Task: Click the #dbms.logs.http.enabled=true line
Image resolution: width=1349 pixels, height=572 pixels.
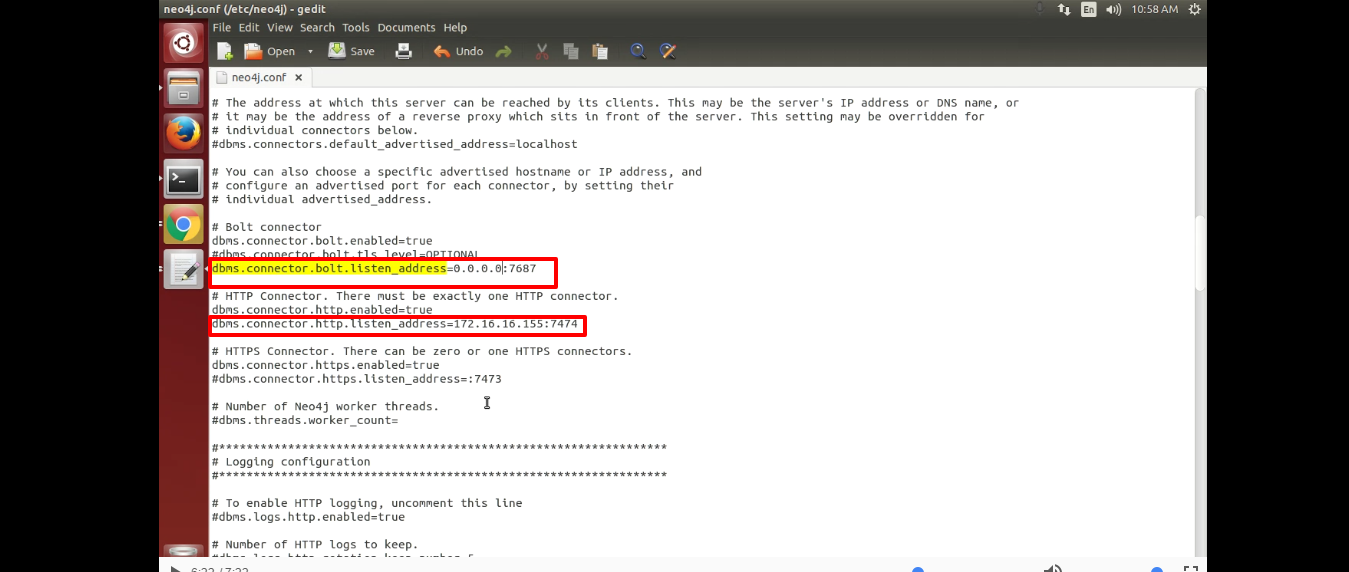Action: 308,517
